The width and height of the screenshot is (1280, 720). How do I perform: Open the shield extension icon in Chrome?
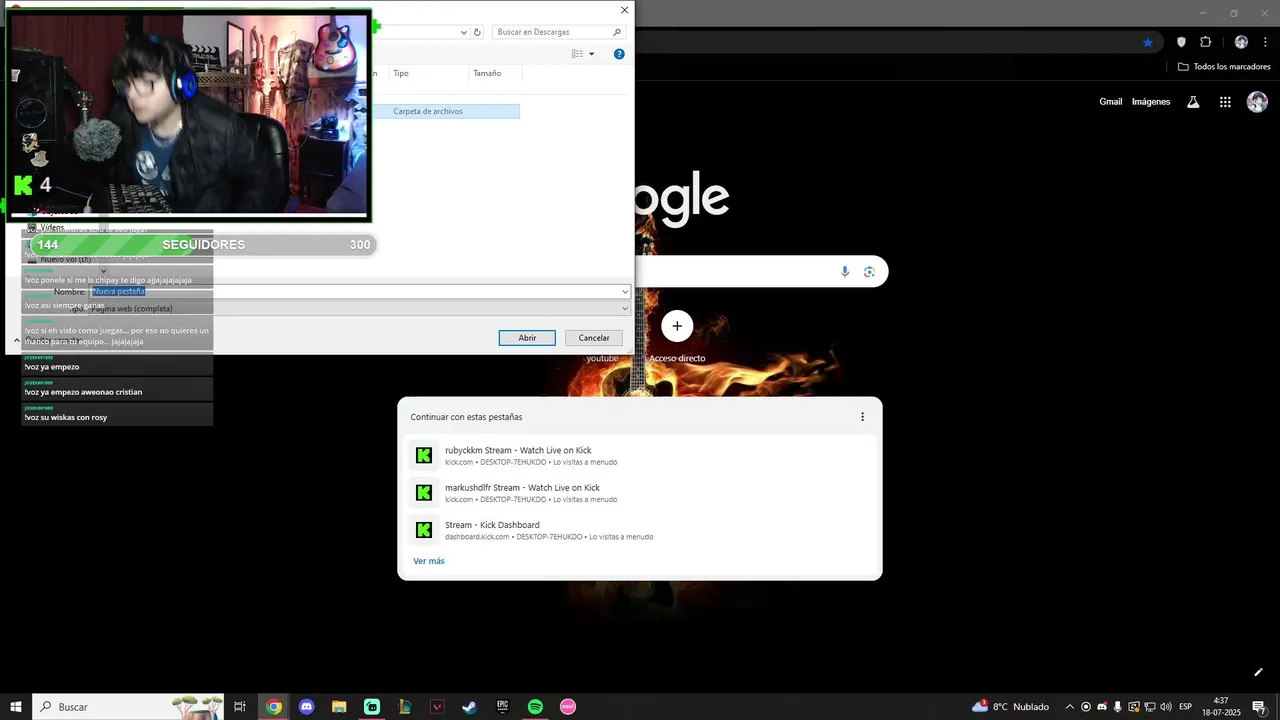(1181, 42)
